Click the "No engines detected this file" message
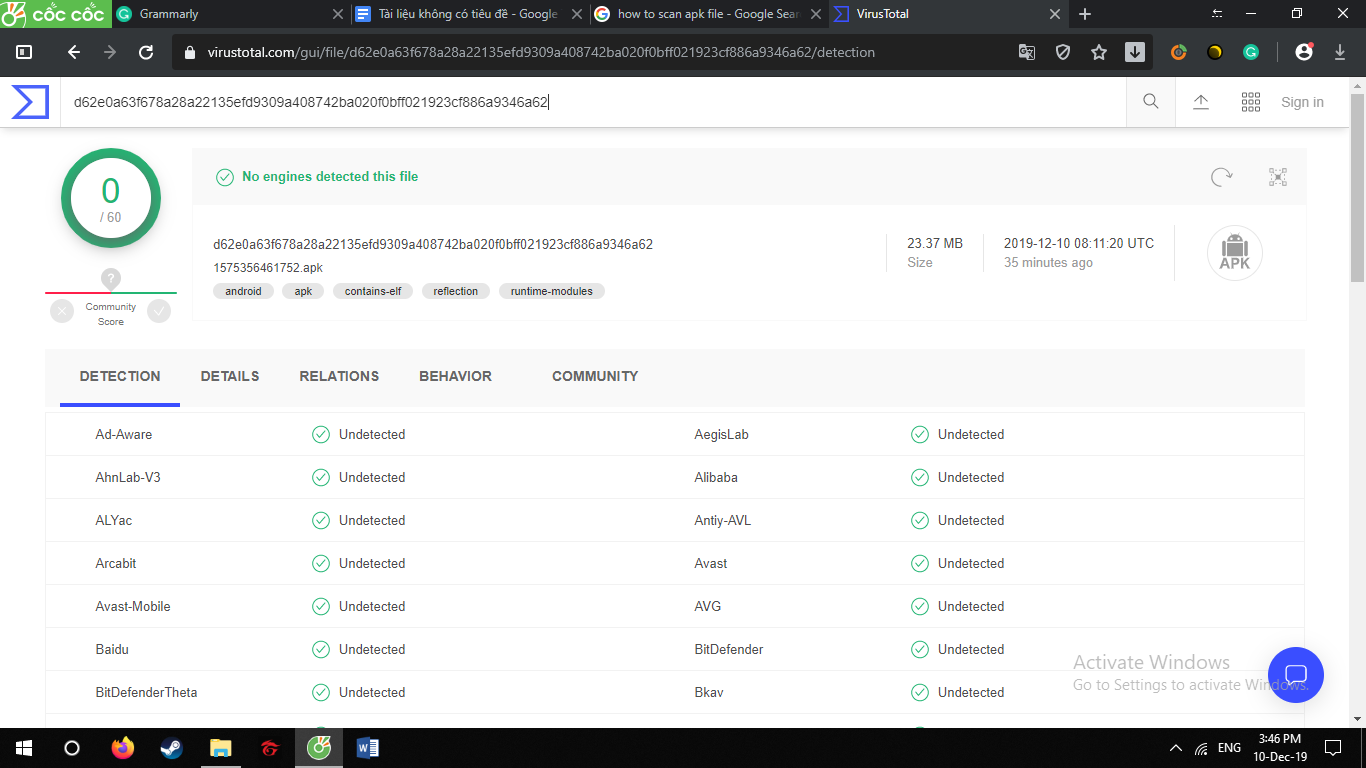Viewport: 1366px width, 768px height. (x=330, y=177)
